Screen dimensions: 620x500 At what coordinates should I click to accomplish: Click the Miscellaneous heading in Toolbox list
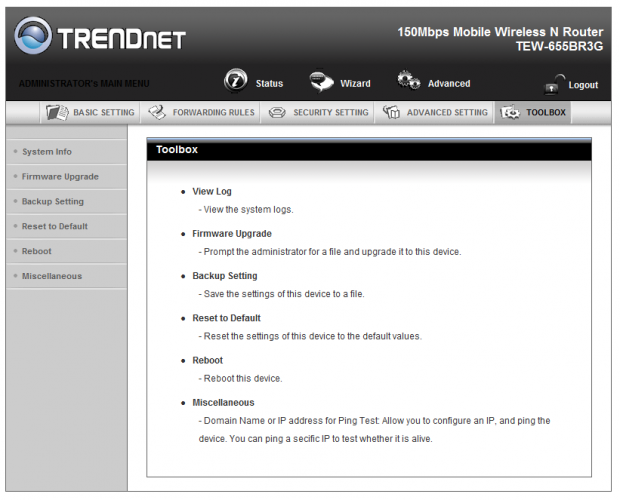[223, 403]
